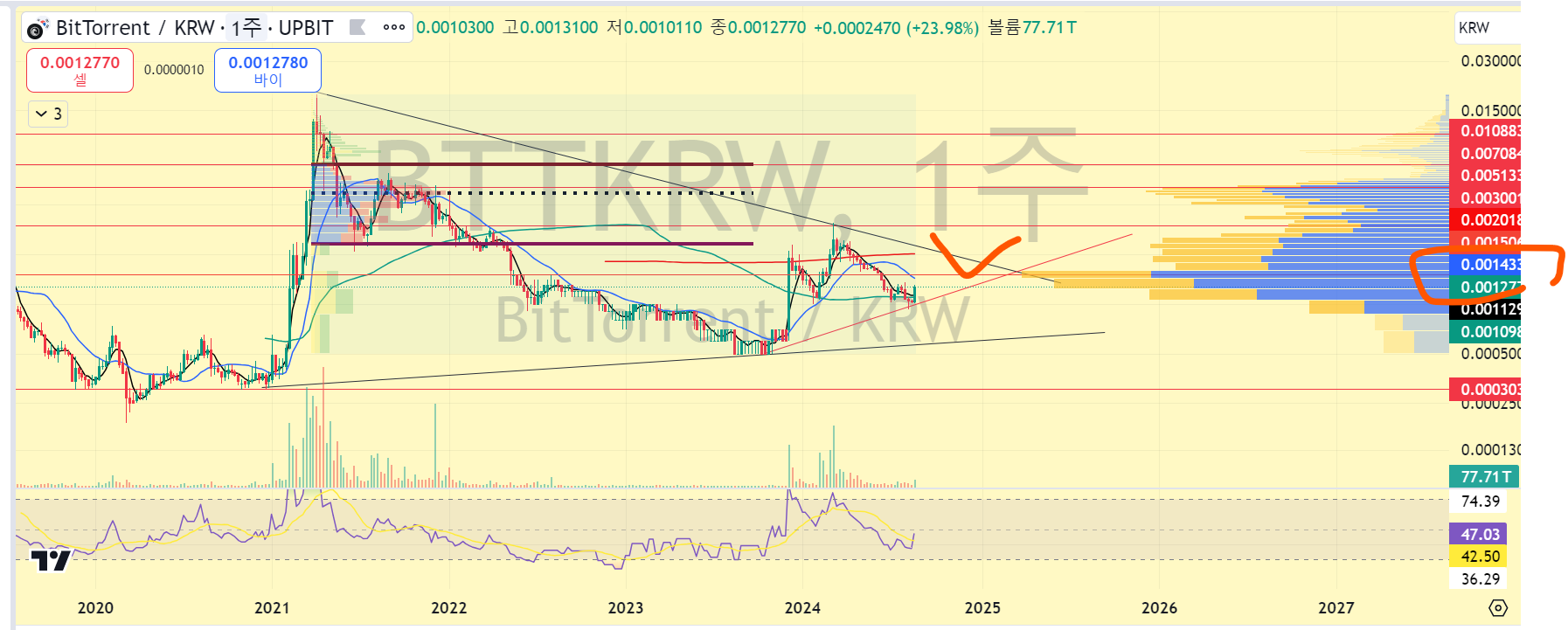Image resolution: width=1568 pixels, height=630 pixels.
Task: Click the yellow 42.50 RSI average label
Action: click(x=1478, y=557)
